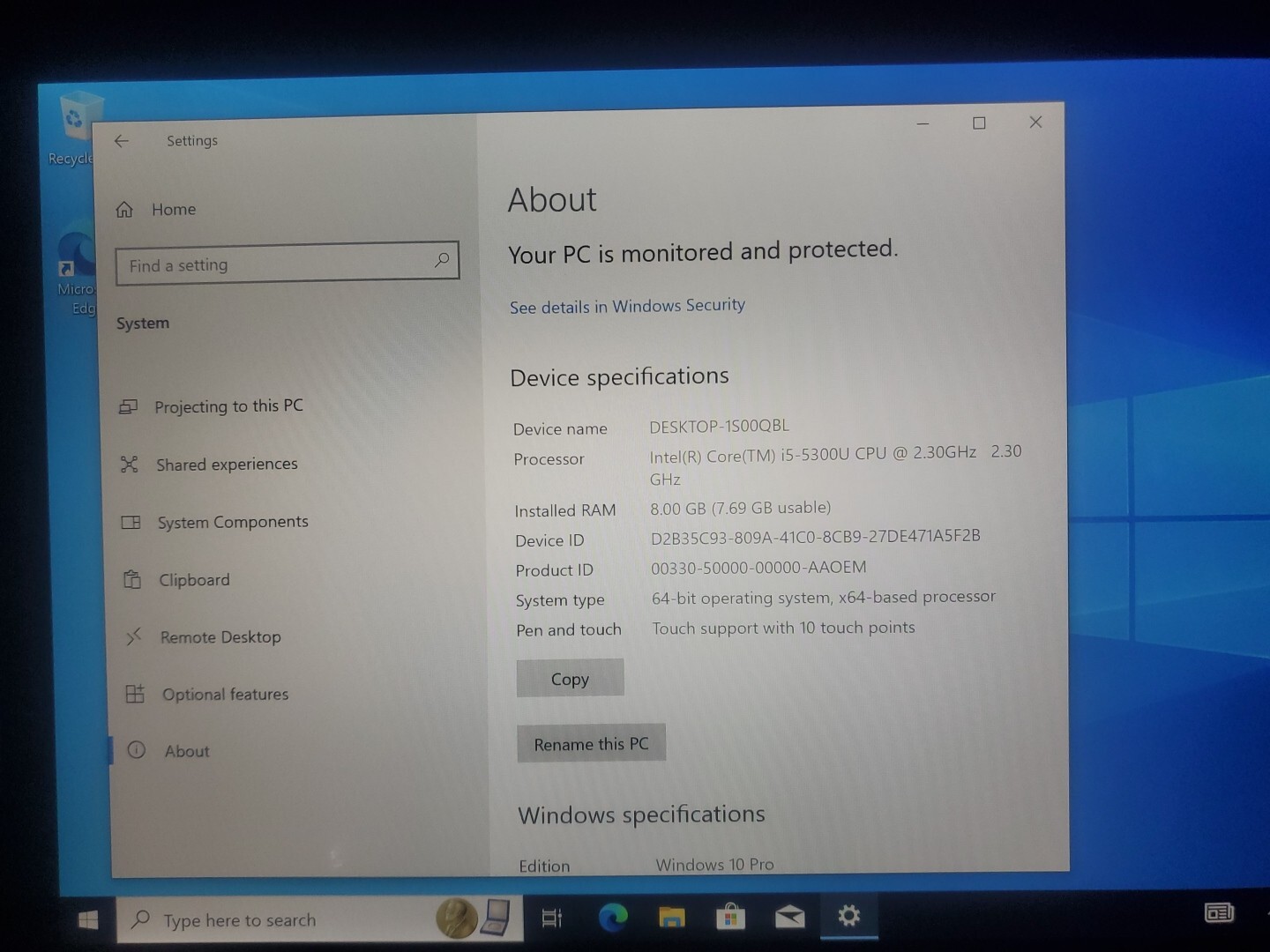Open Clipboard settings
1270x952 pixels.
(176, 580)
